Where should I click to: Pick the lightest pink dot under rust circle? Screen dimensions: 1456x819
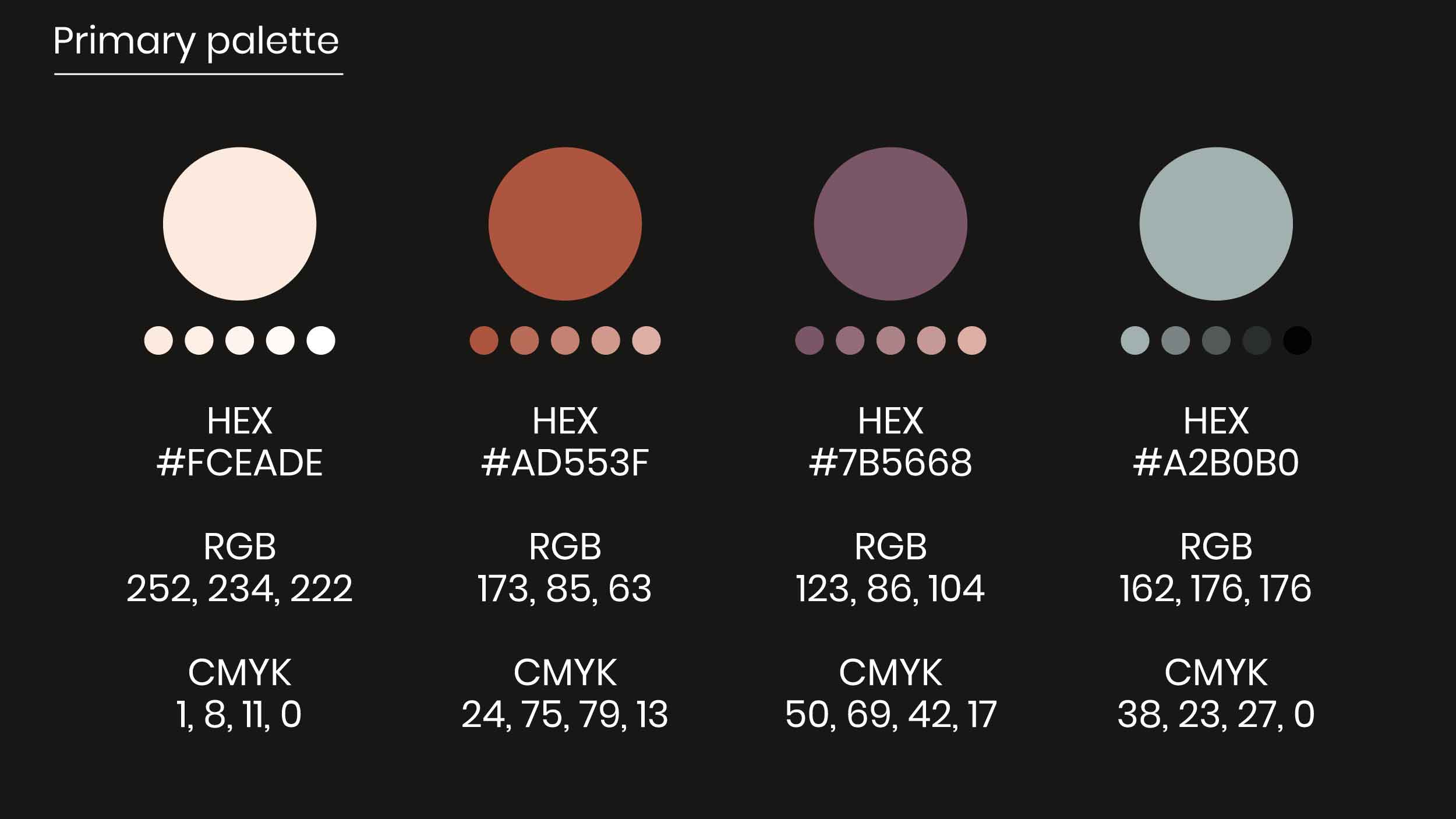click(x=646, y=340)
